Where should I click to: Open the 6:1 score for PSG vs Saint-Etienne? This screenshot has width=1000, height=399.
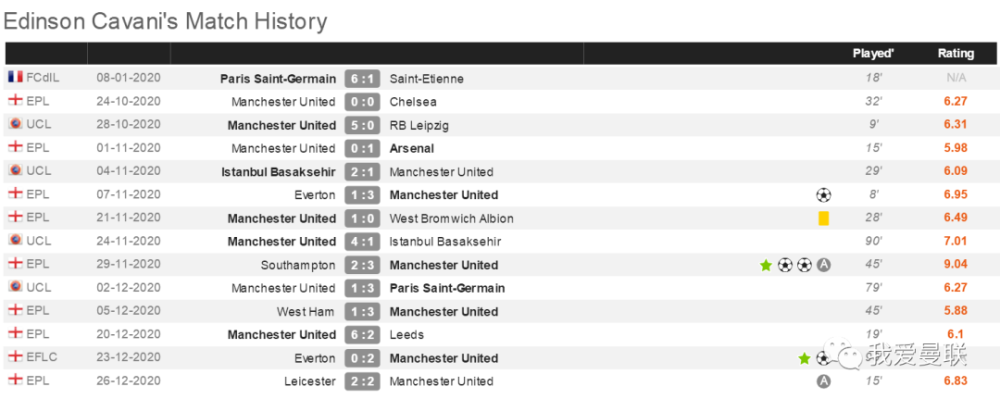[x=362, y=78]
